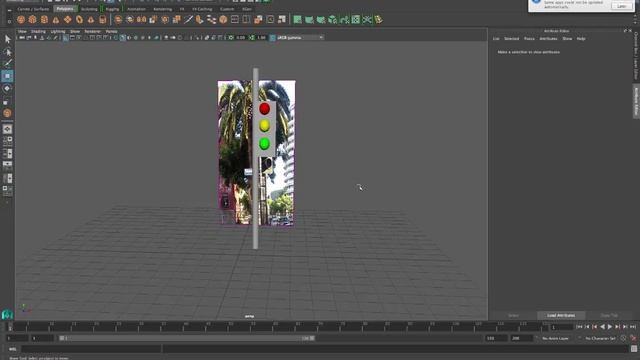
Task: Switch to Curves / Surfaces shelf tab
Action: [x=33, y=9]
